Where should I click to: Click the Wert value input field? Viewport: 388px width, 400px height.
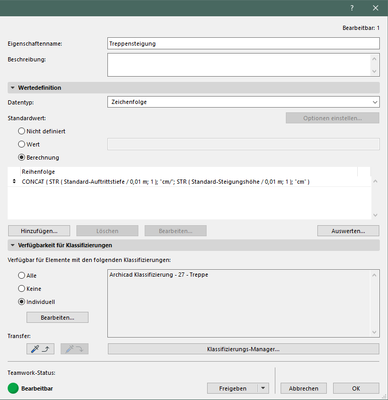pyautogui.click(x=243, y=144)
